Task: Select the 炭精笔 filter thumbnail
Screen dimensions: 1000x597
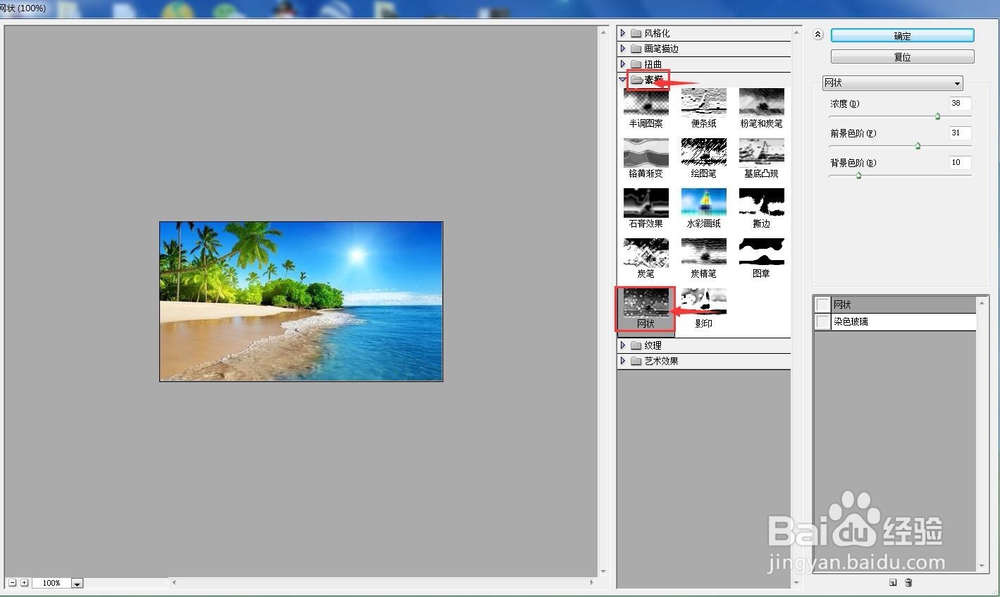Action: (x=703, y=253)
